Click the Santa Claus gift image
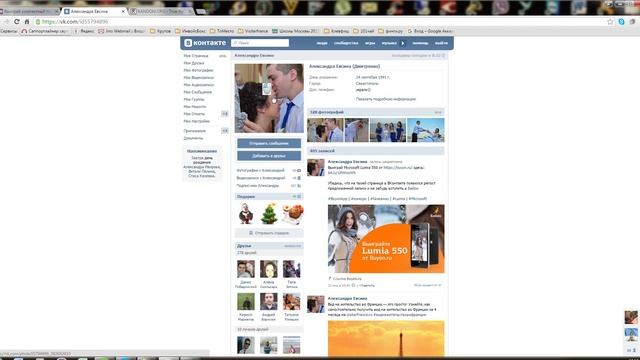The height and width of the screenshot is (360, 640). (246, 214)
